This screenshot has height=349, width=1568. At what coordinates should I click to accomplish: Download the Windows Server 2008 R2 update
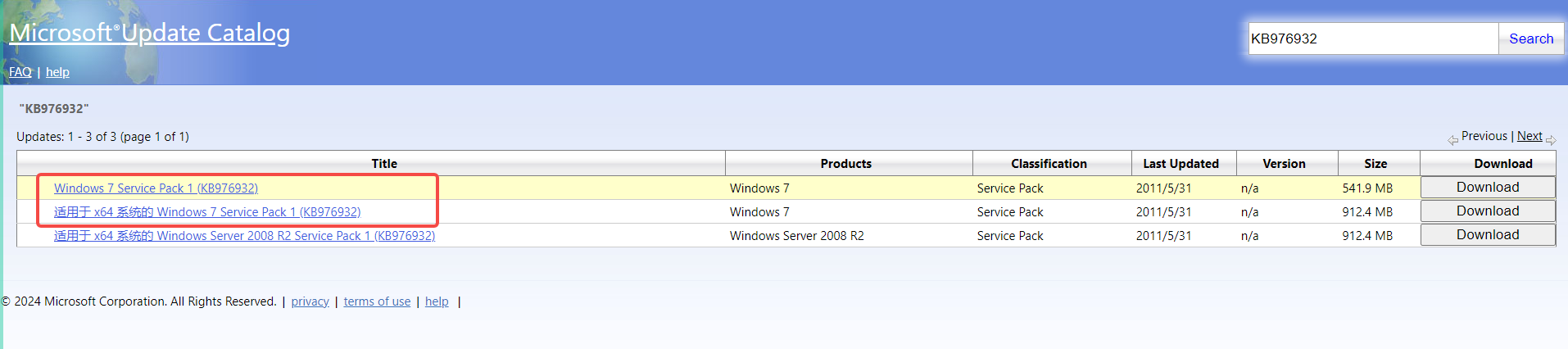click(x=1487, y=235)
